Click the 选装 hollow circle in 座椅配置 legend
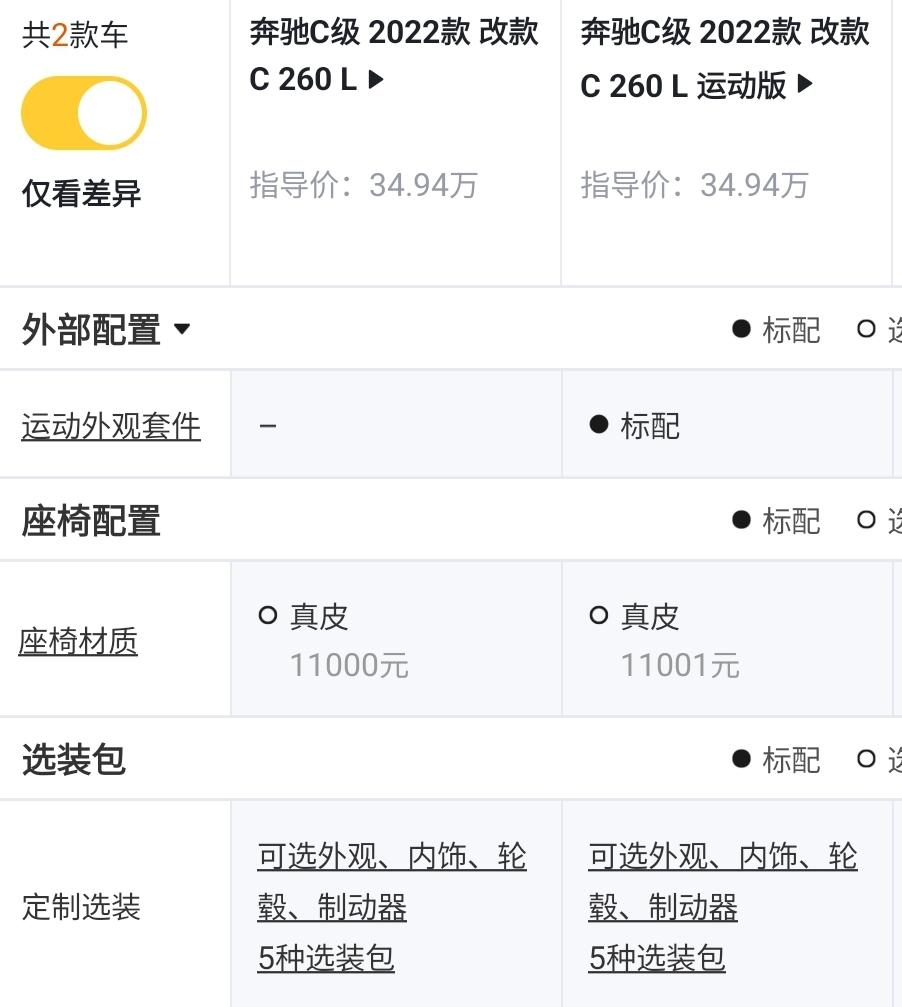Screen dimensions: 902x1007 coord(867,520)
